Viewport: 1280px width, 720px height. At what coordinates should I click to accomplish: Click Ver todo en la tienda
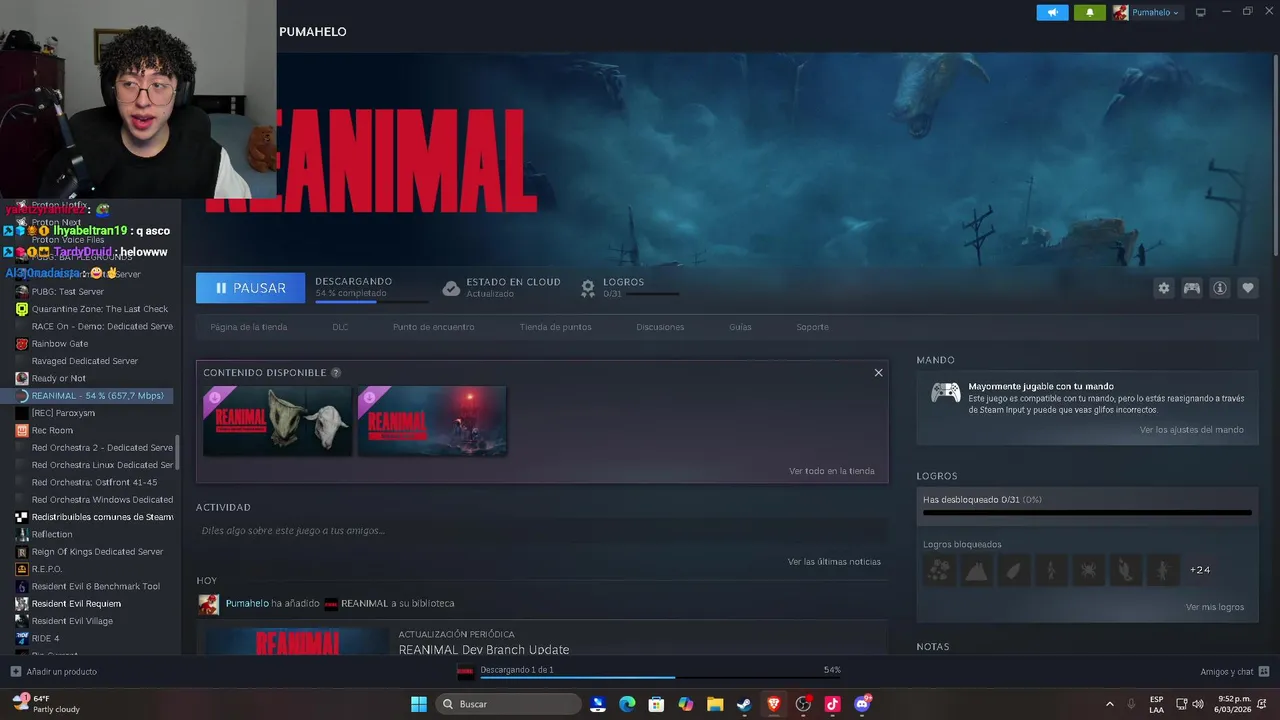point(831,471)
